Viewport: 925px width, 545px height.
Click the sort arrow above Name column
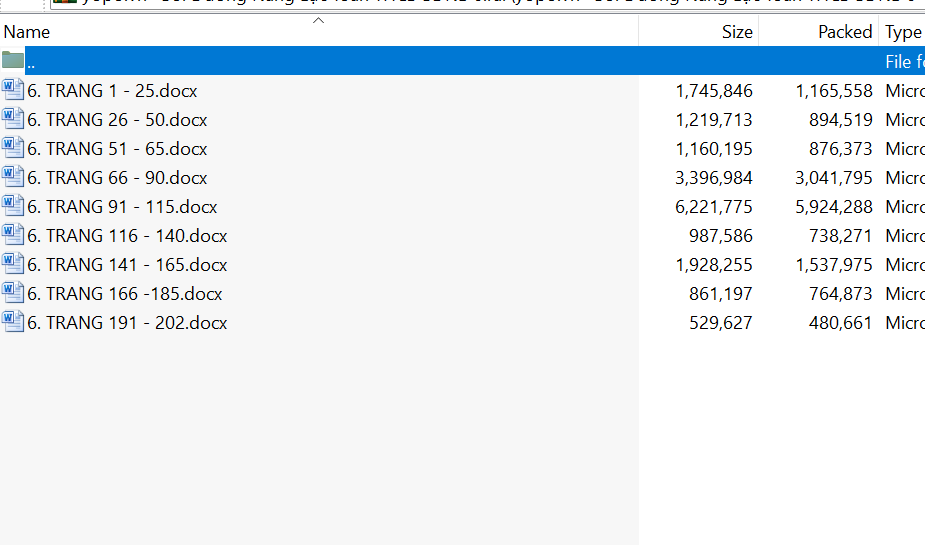319,20
